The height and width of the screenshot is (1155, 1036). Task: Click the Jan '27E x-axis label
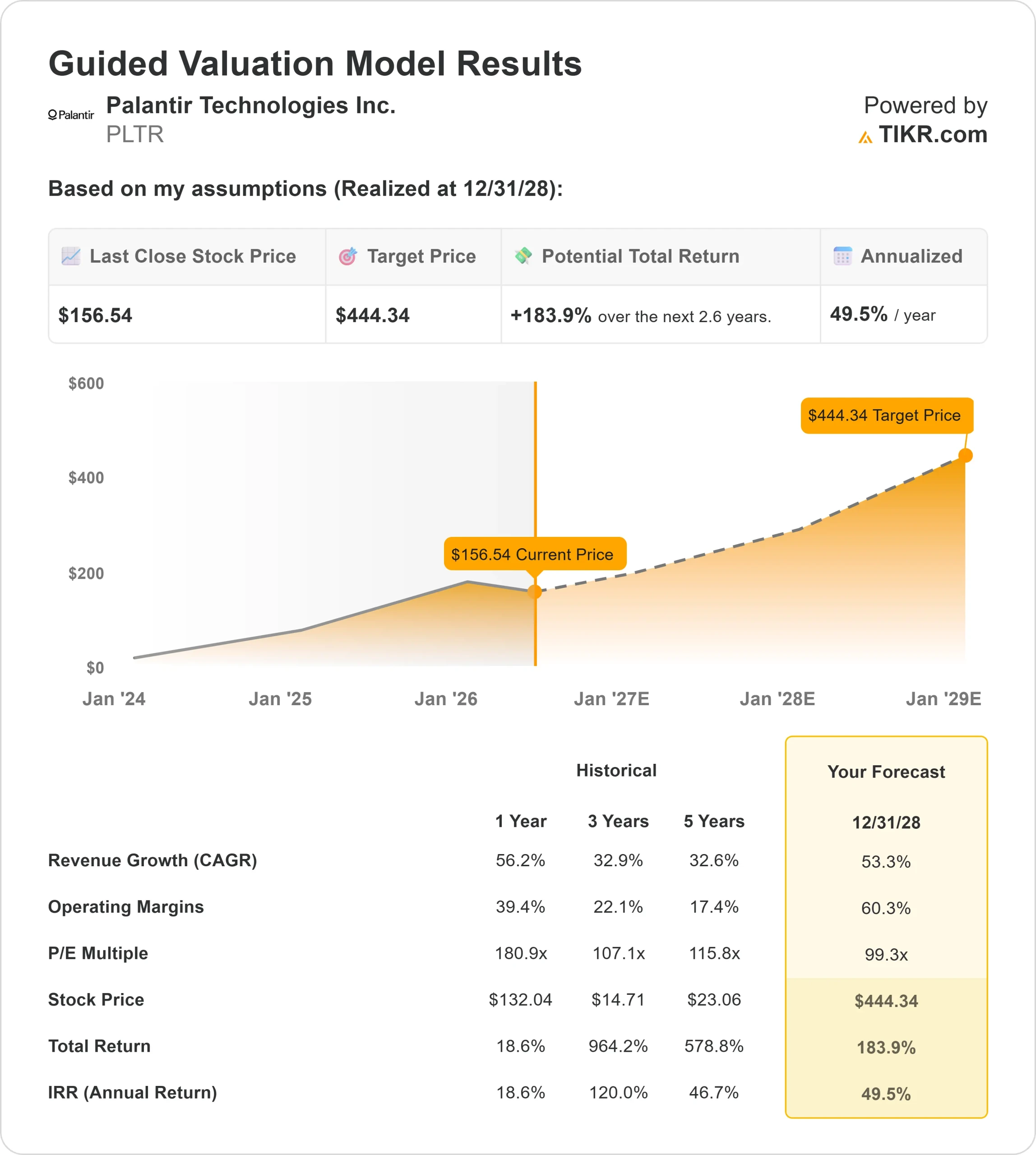click(x=611, y=699)
